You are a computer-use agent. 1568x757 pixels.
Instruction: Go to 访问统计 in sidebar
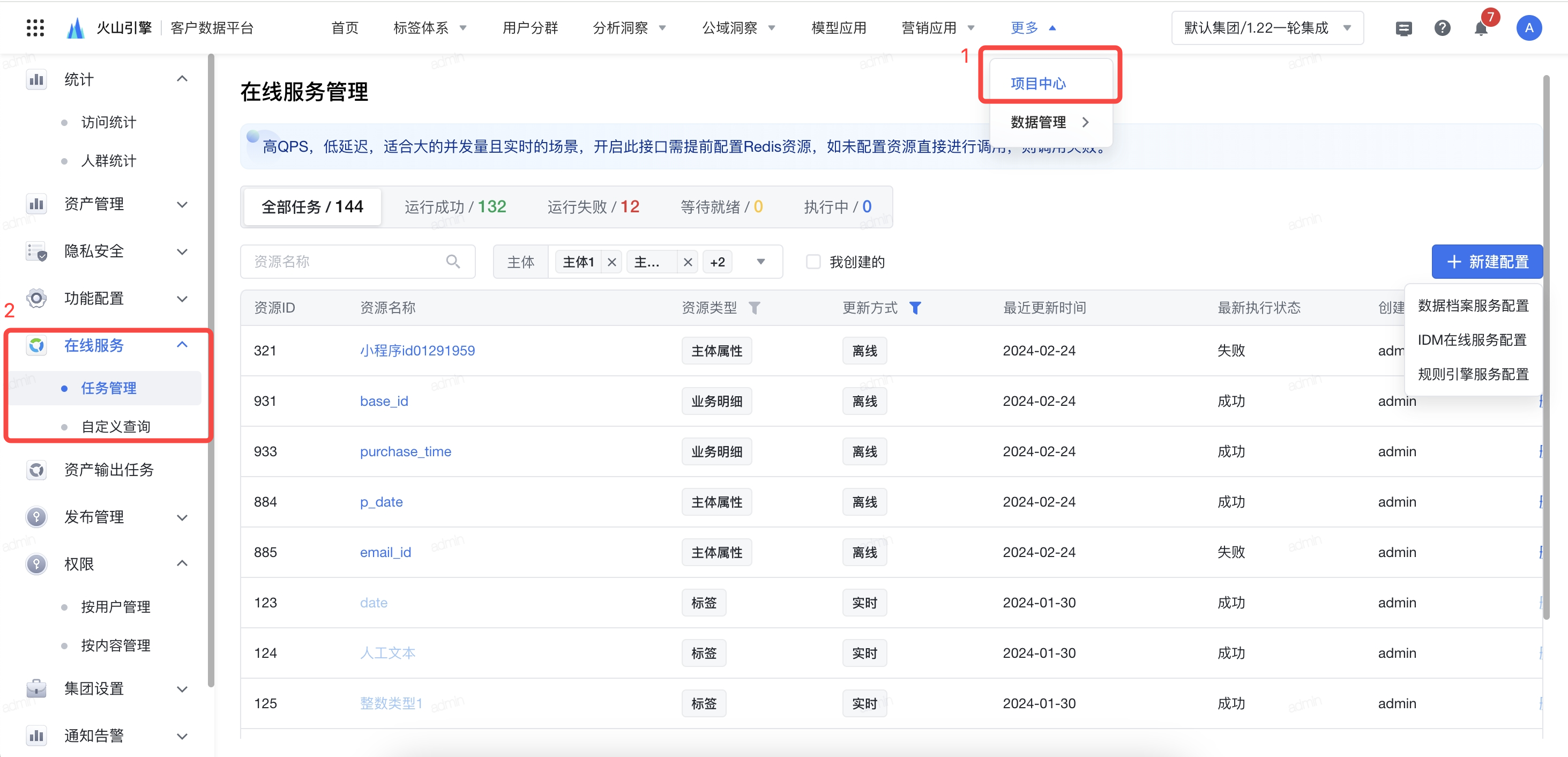[108, 122]
